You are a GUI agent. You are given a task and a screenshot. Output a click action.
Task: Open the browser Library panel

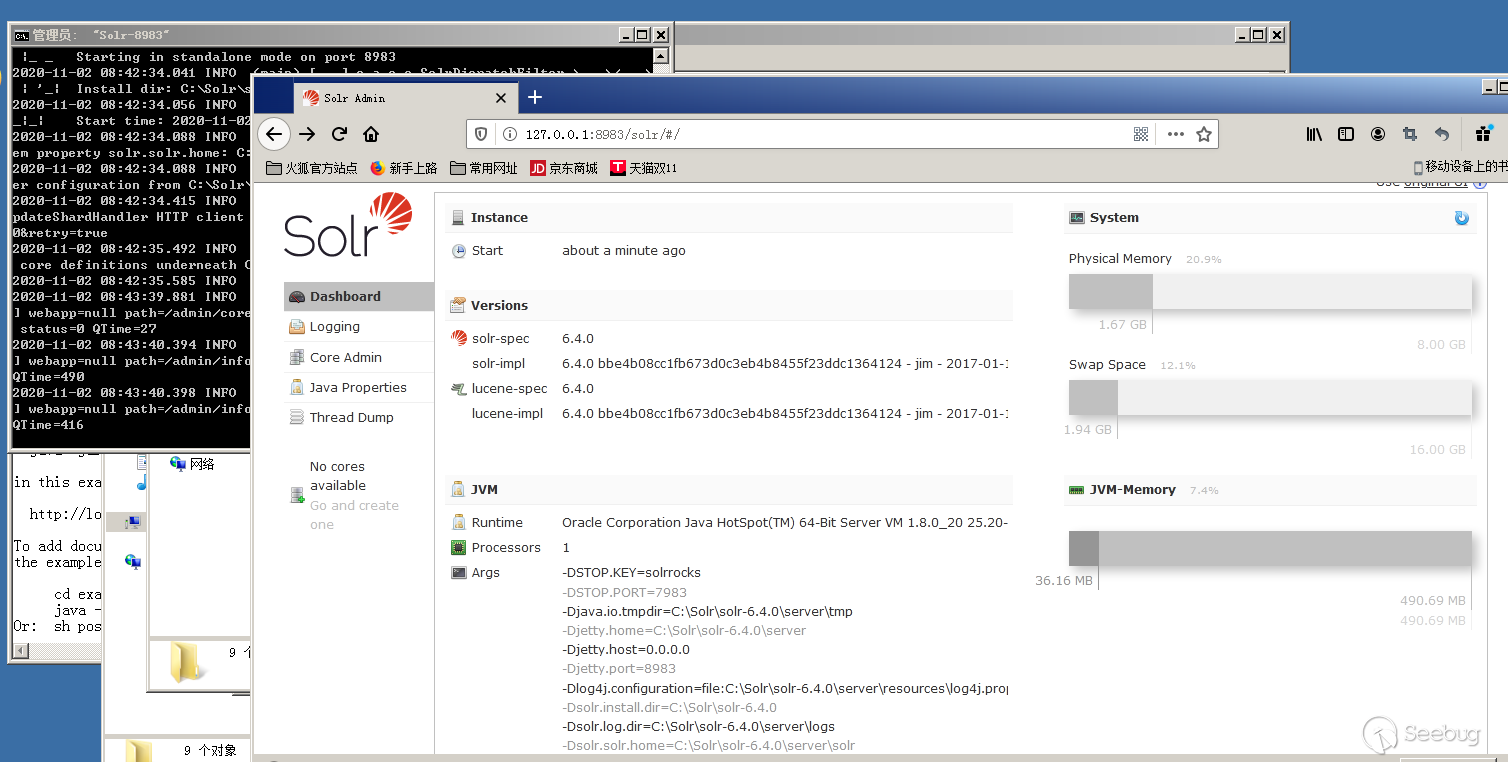[1314, 134]
